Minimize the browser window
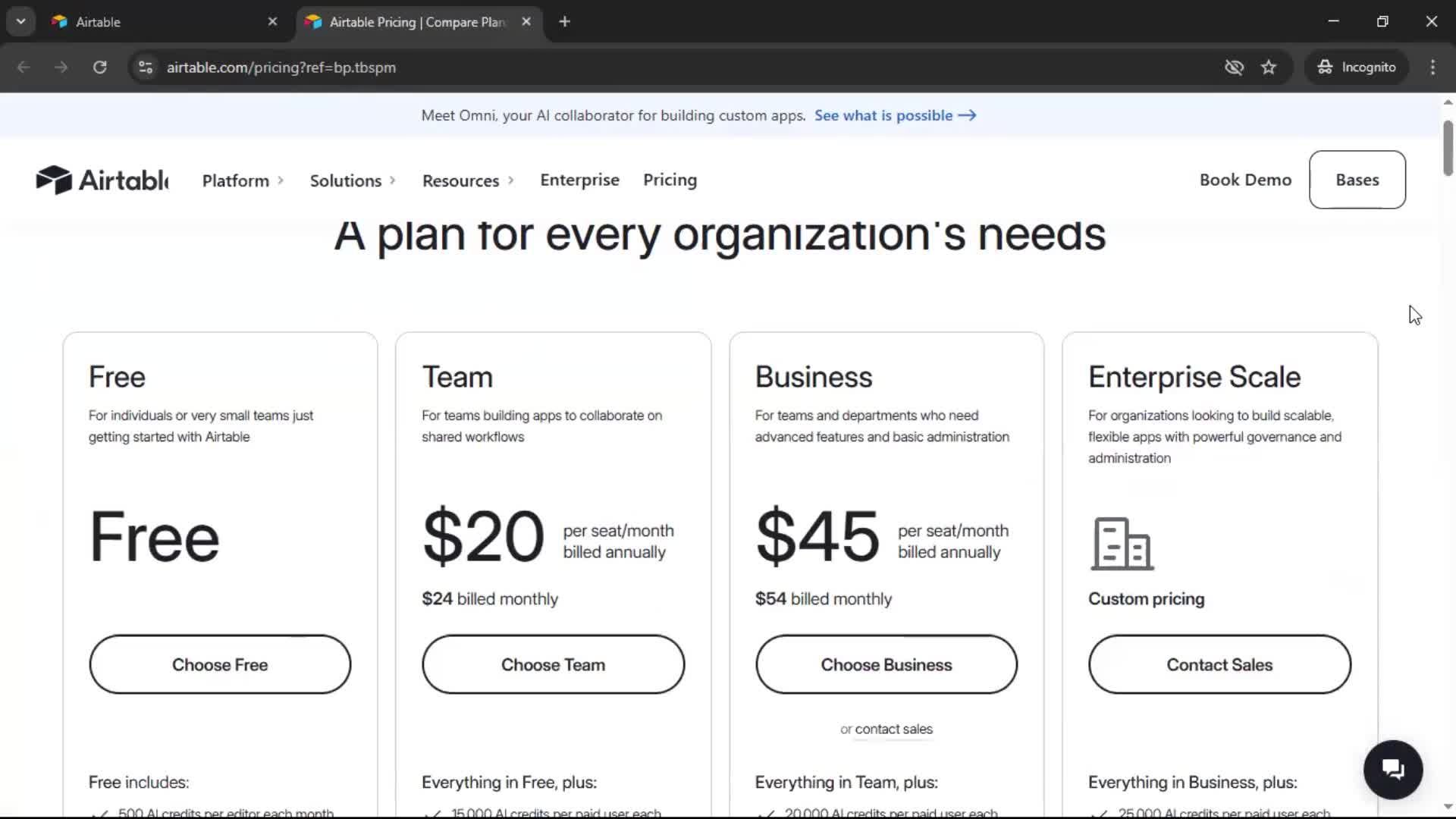Viewport: 1456px width, 819px height. (1333, 21)
